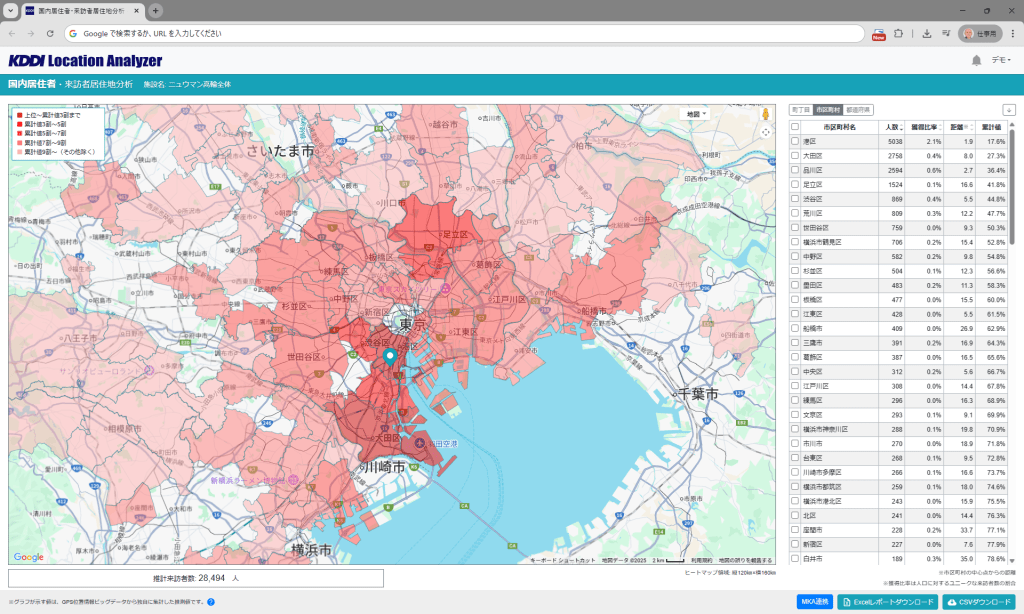
Task: Click the 中野区 row name cell
Action: click(x=840, y=256)
